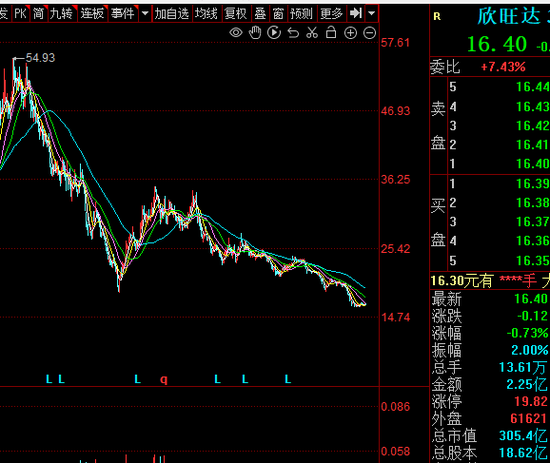
Task: Select buy level 3 price 16.37
Action: (x=532, y=222)
